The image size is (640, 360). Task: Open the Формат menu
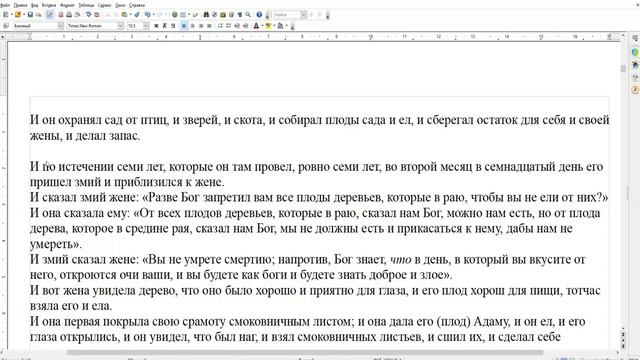coord(67,5)
